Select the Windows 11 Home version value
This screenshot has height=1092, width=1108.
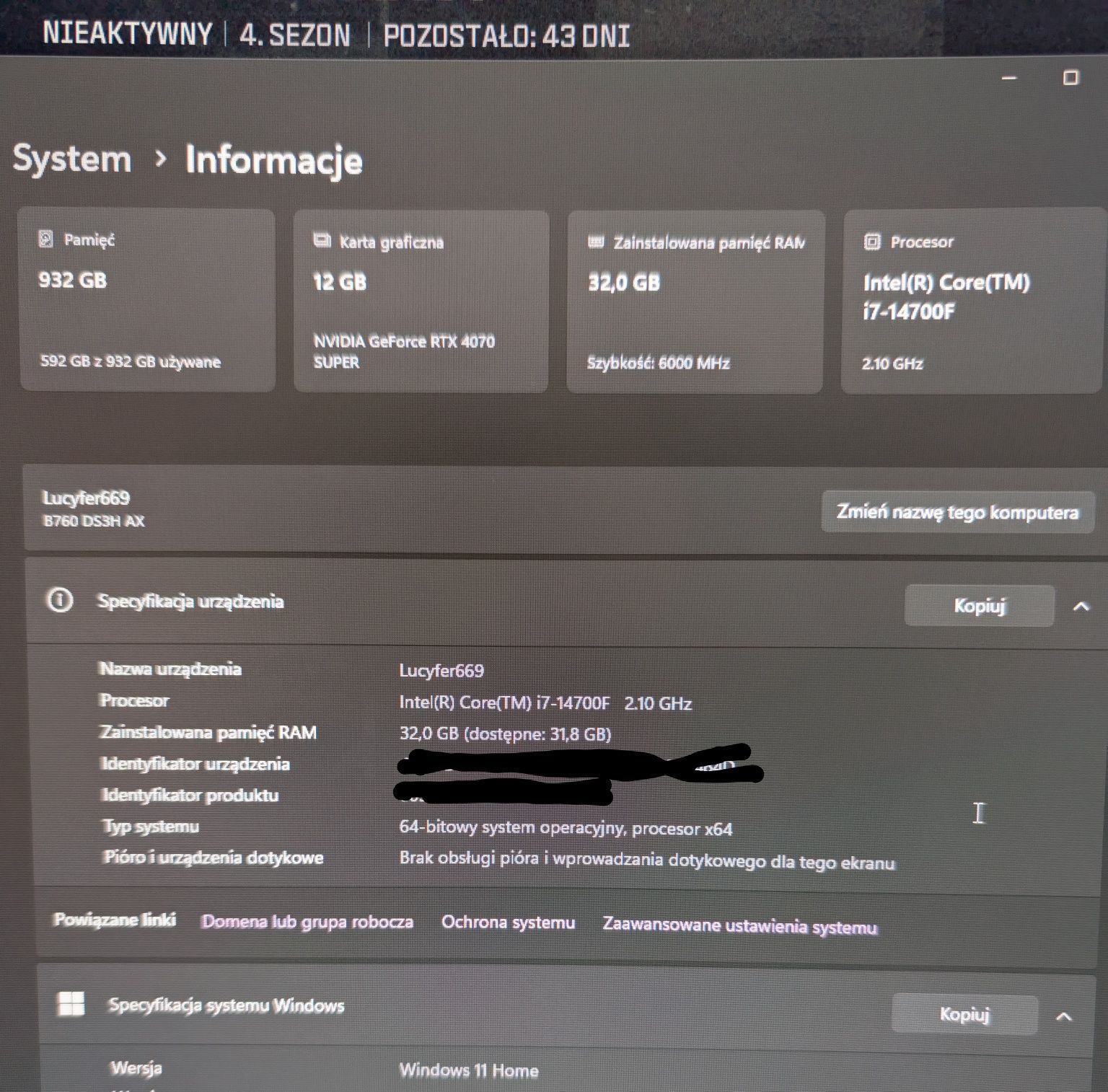(x=469, y=1070)
